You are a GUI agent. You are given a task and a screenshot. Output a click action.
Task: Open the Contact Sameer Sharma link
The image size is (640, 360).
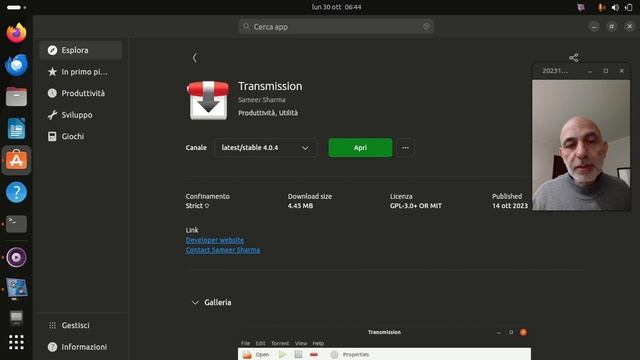[223, 250]
